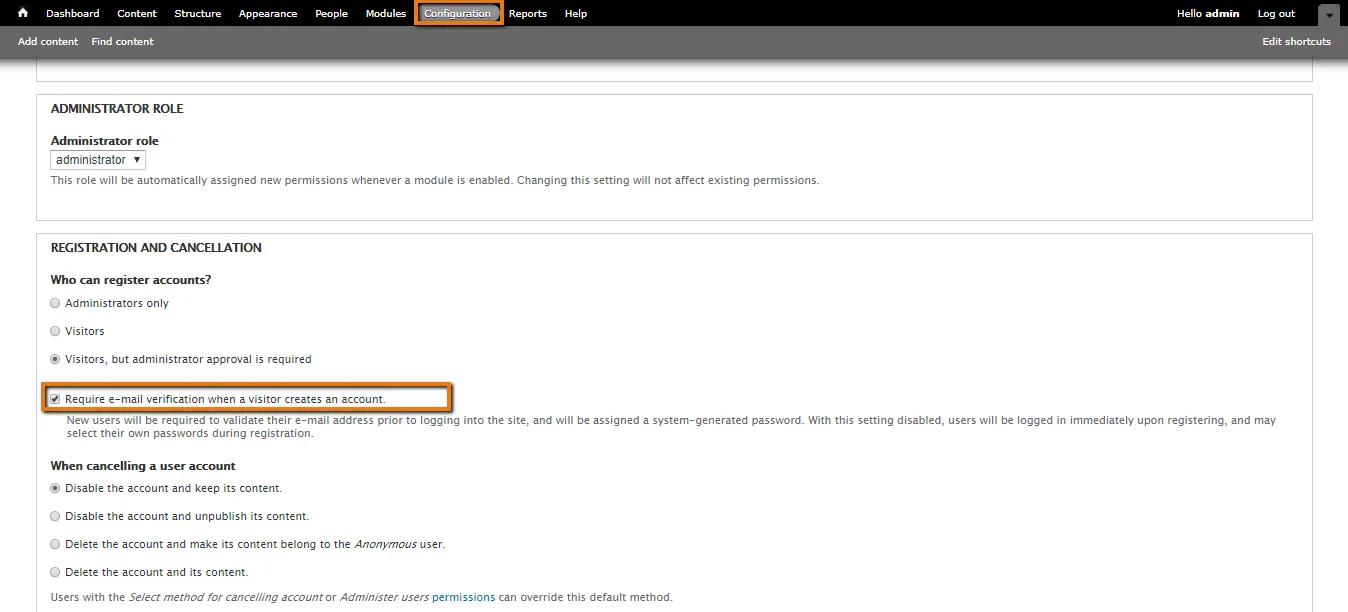Open the Structure admin menu
The image size is (1348, 612).
pyautogui.click(x=197, y=14)
